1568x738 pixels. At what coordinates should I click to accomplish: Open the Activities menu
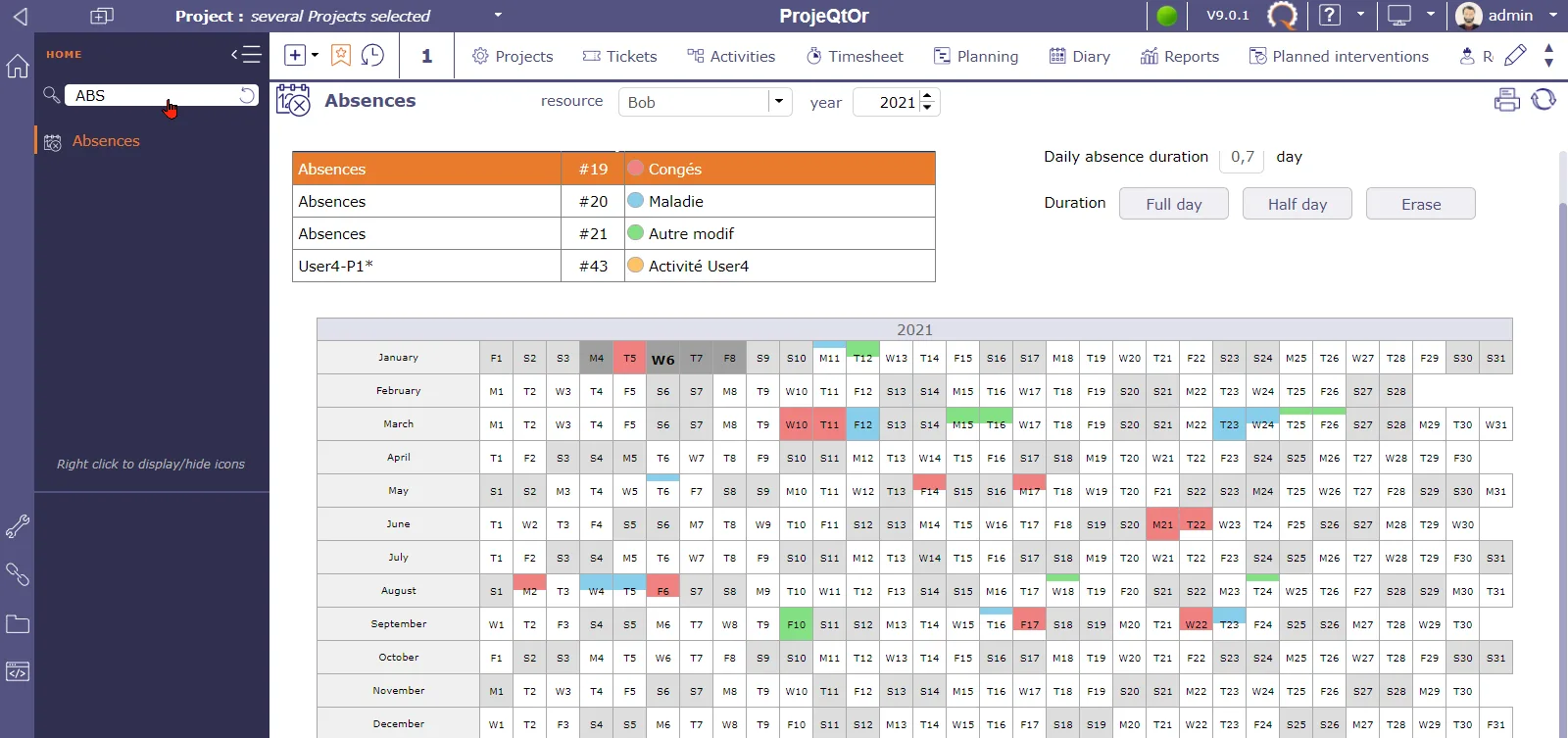click(731, 57)
